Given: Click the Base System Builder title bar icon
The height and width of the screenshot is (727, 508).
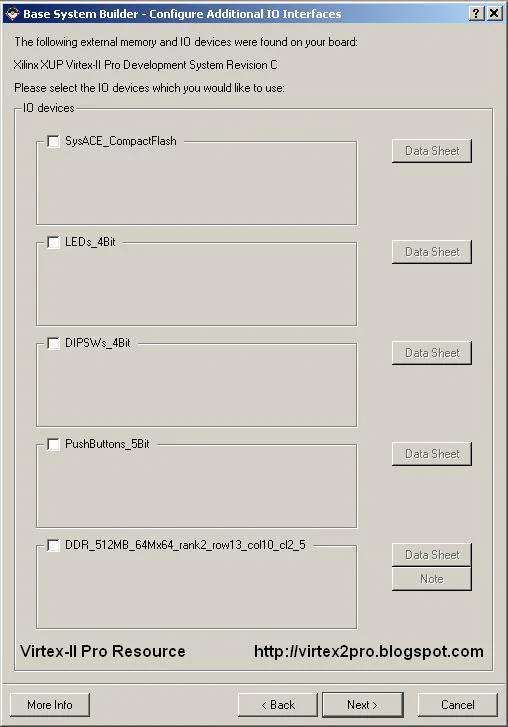Looking at the screenshot, I should (x=12, y=13).
